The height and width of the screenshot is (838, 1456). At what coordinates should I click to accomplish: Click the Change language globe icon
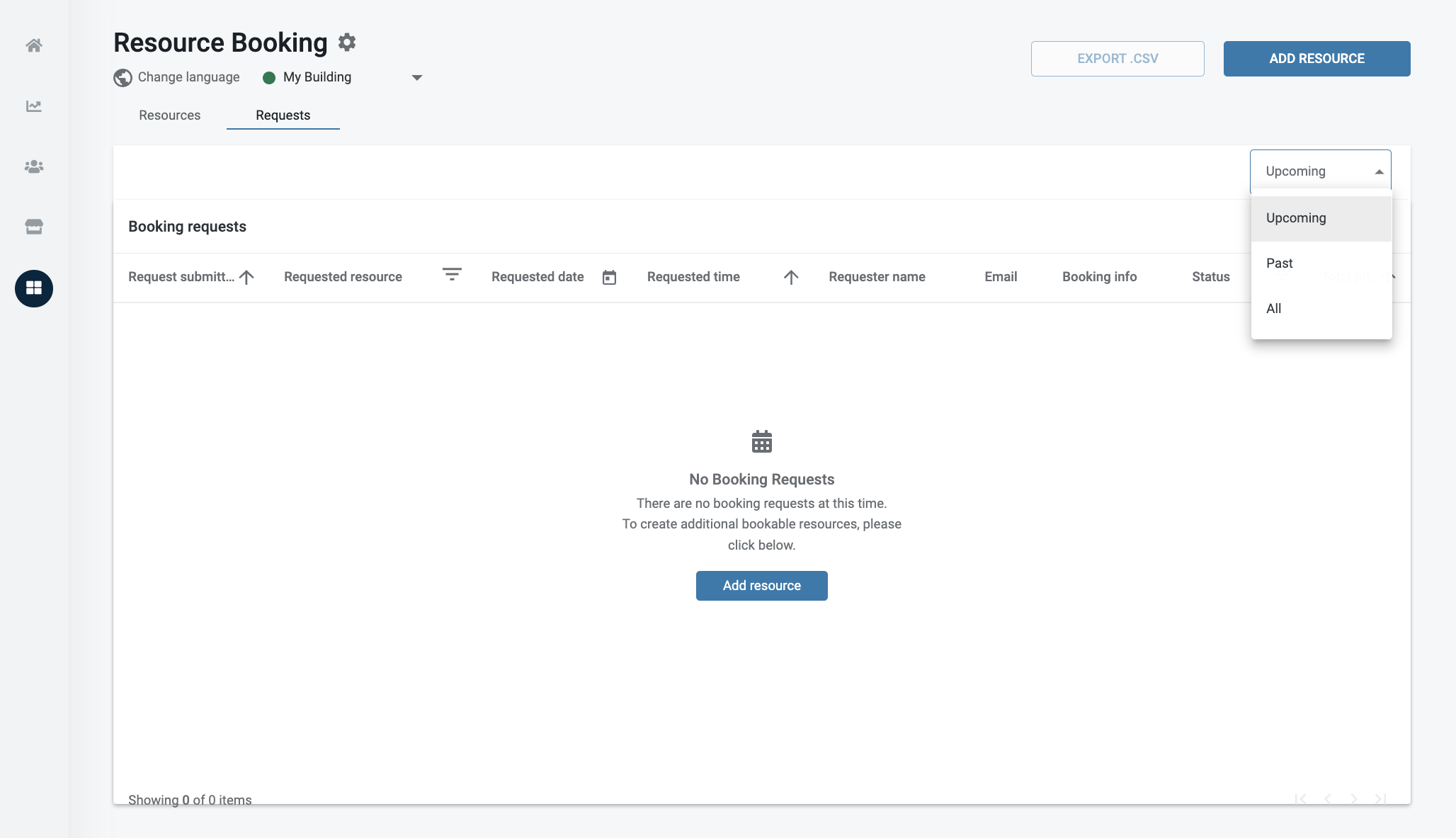point(123,77)
